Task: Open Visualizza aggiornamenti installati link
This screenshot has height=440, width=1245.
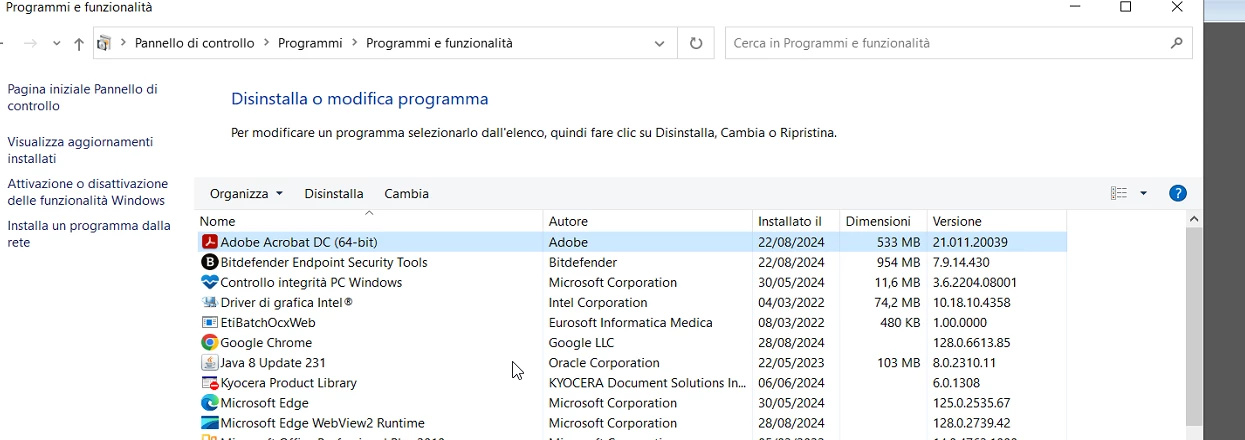Action: pyautogui.click(x=80, y=150)
